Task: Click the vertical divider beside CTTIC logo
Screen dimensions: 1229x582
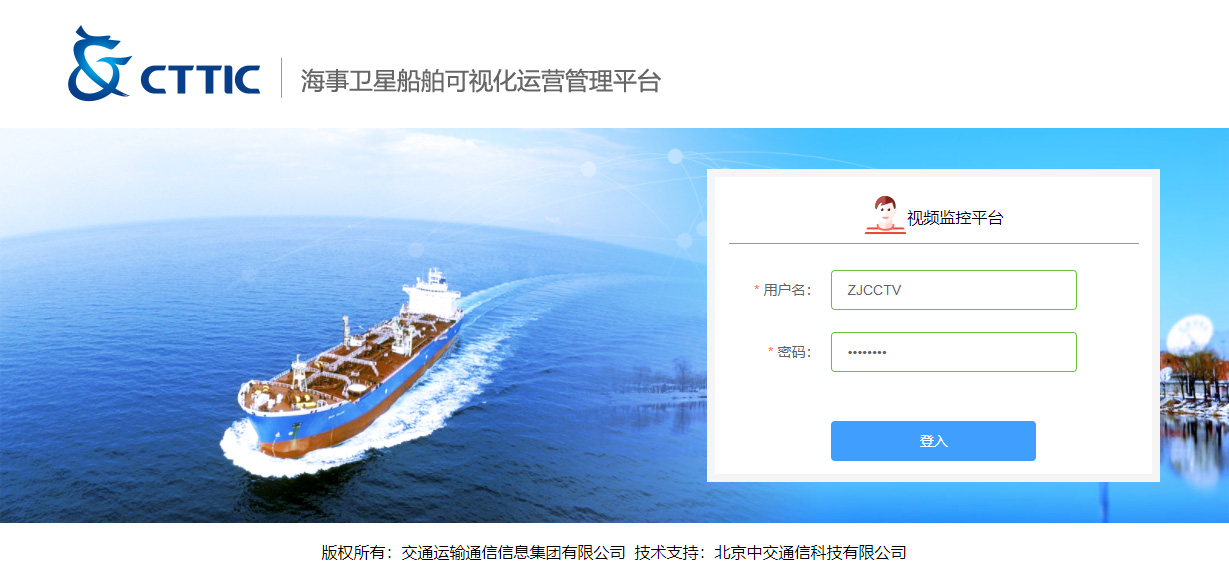Action: click(x=281, y=78)
